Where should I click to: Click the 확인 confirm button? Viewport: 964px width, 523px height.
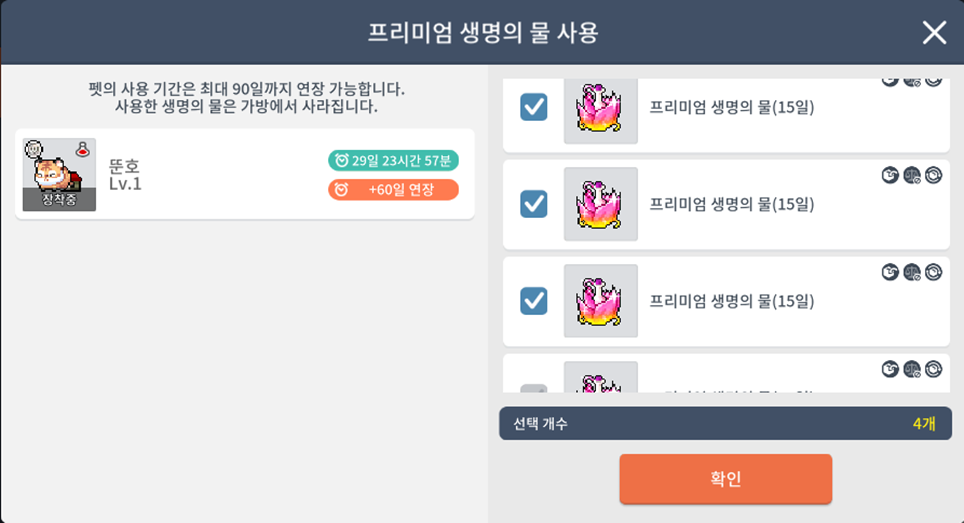tap(725, 479)
